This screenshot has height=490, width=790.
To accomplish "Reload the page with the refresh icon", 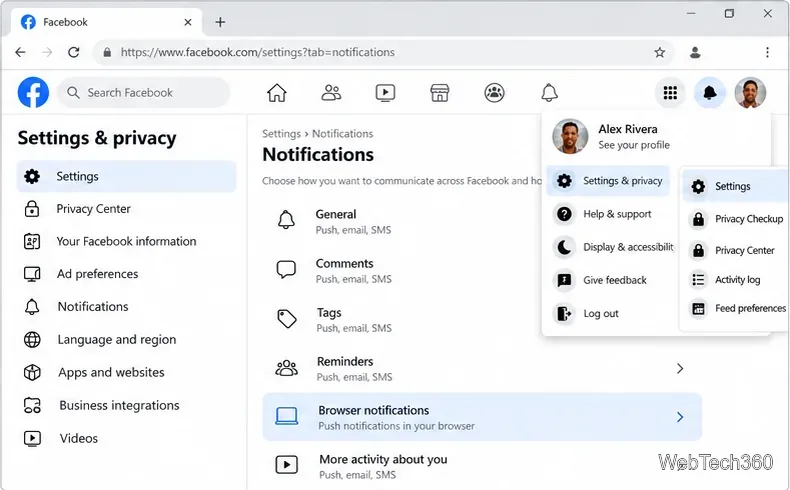I will point(74,52).
